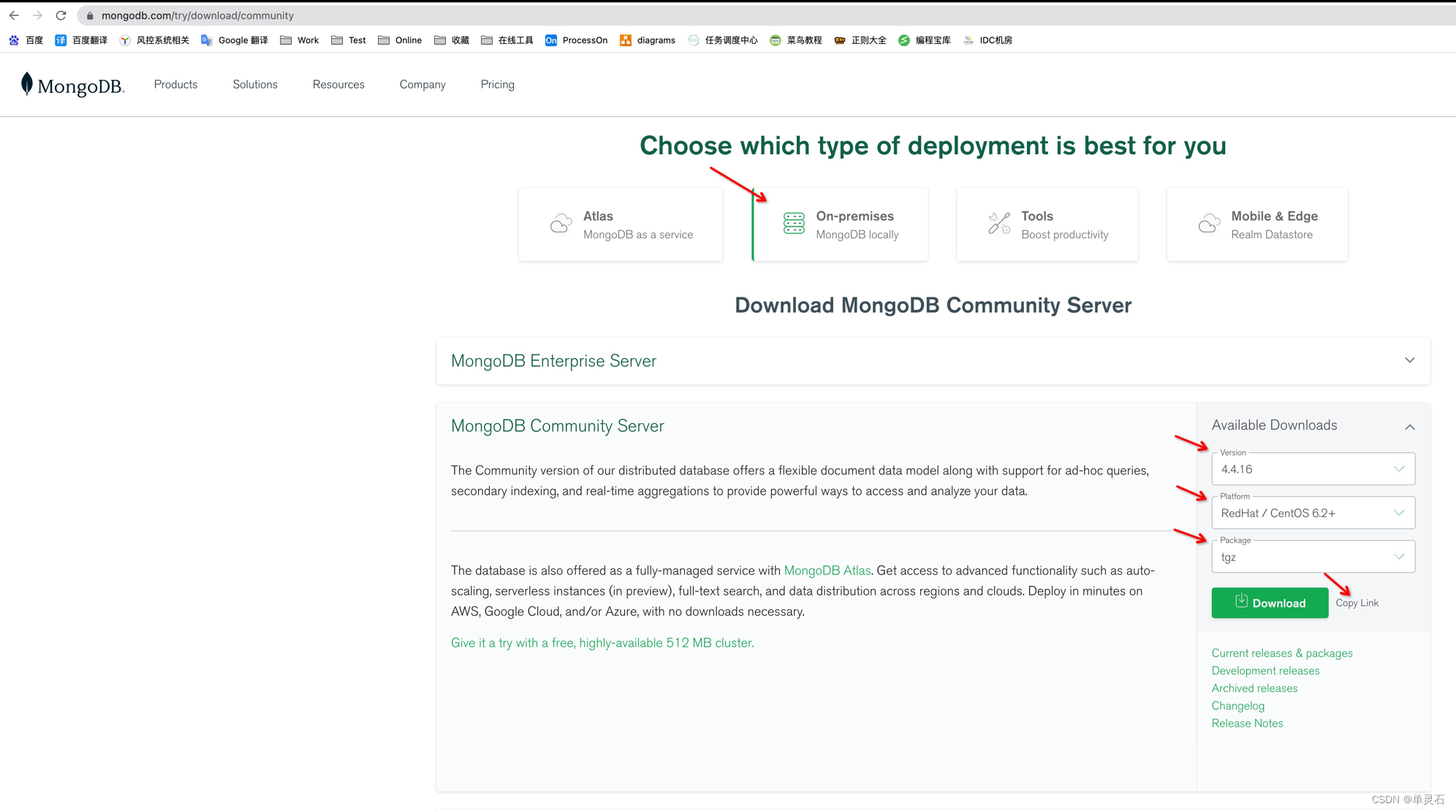Open the Archived releases link
The image size is (1456, 812).
[1254, 688]
